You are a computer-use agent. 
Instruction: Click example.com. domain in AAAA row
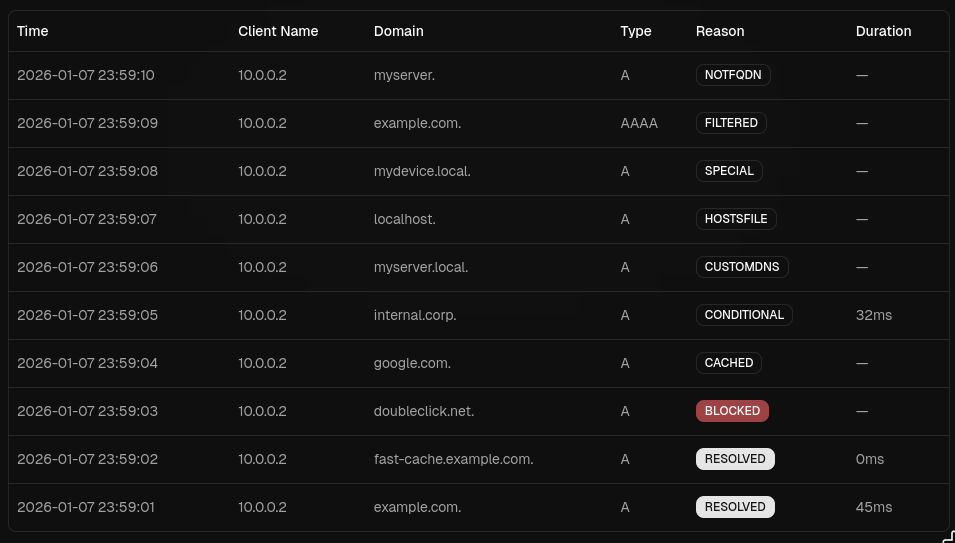click(x=417, y=123)
